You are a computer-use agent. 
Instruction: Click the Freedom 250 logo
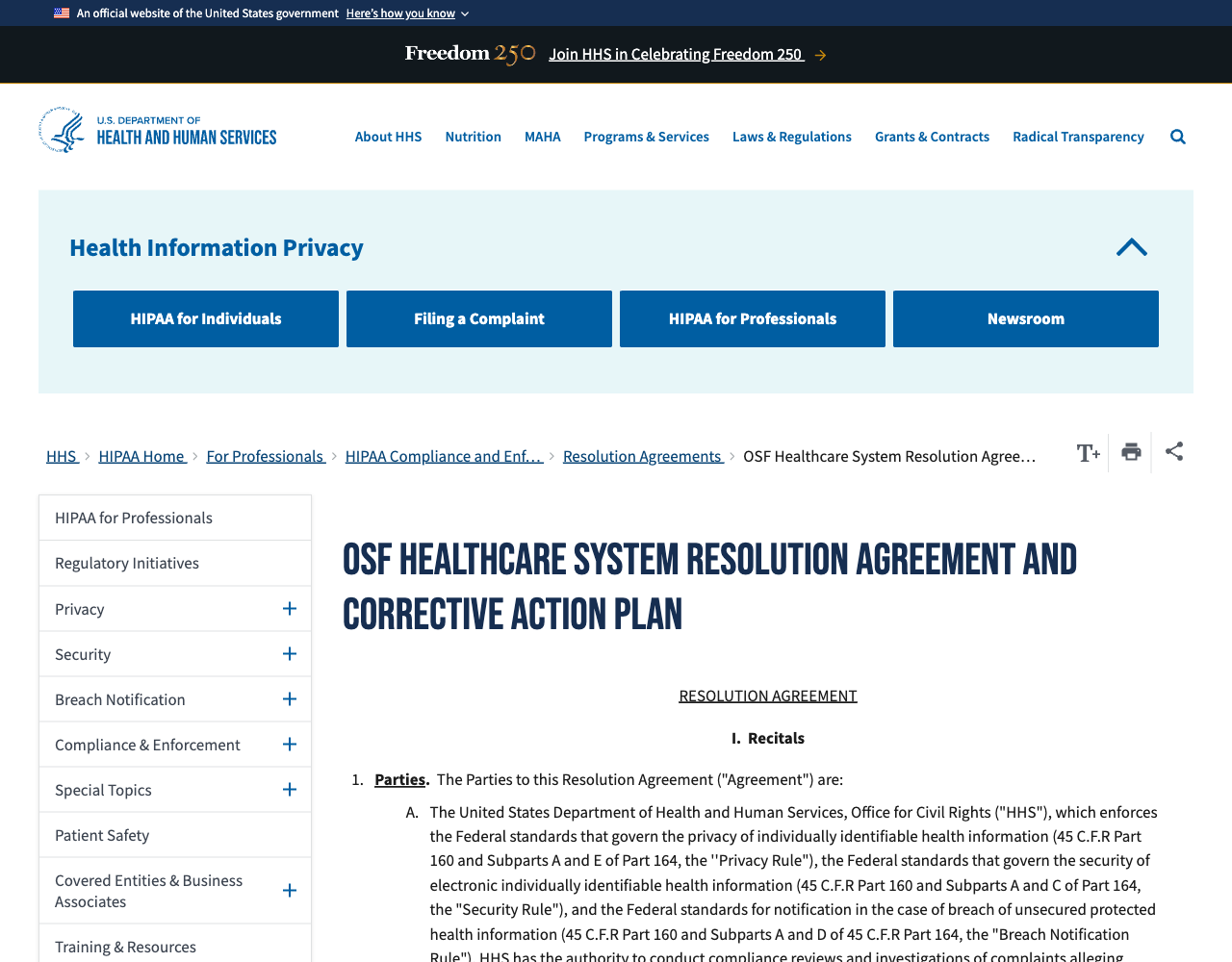[470, 54]
